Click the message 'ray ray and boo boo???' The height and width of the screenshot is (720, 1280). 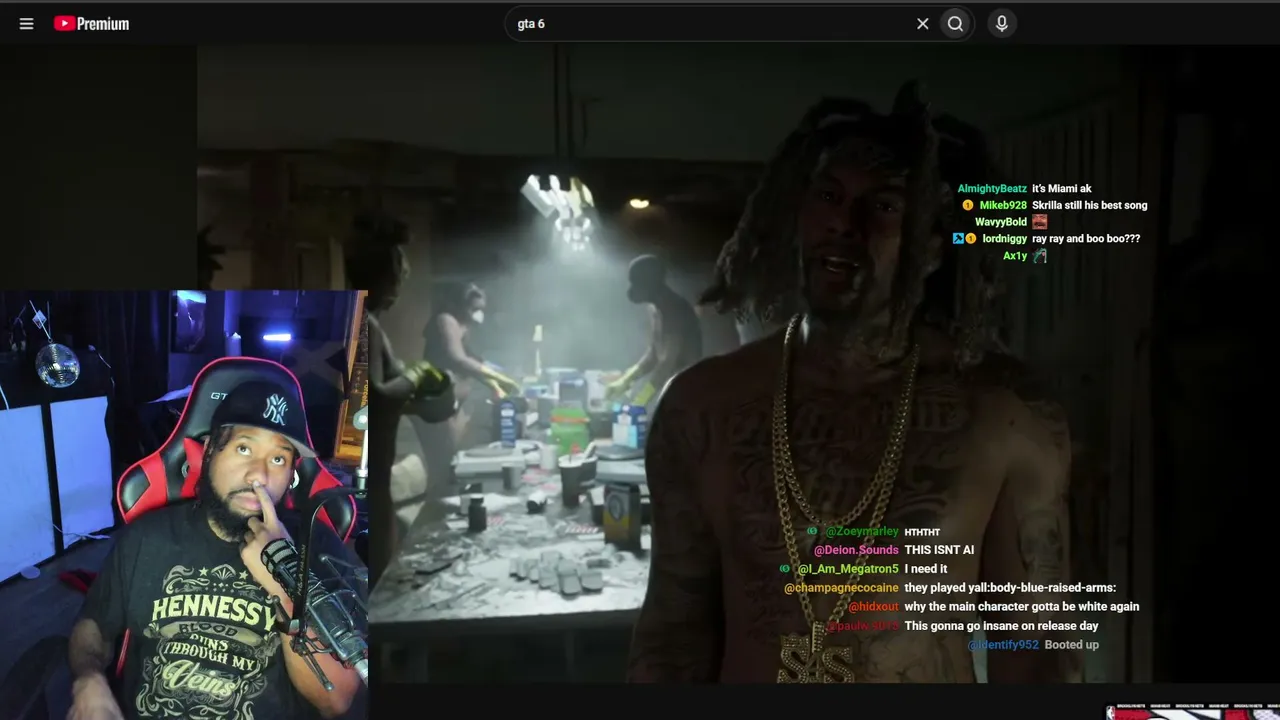coord(1086,239)
